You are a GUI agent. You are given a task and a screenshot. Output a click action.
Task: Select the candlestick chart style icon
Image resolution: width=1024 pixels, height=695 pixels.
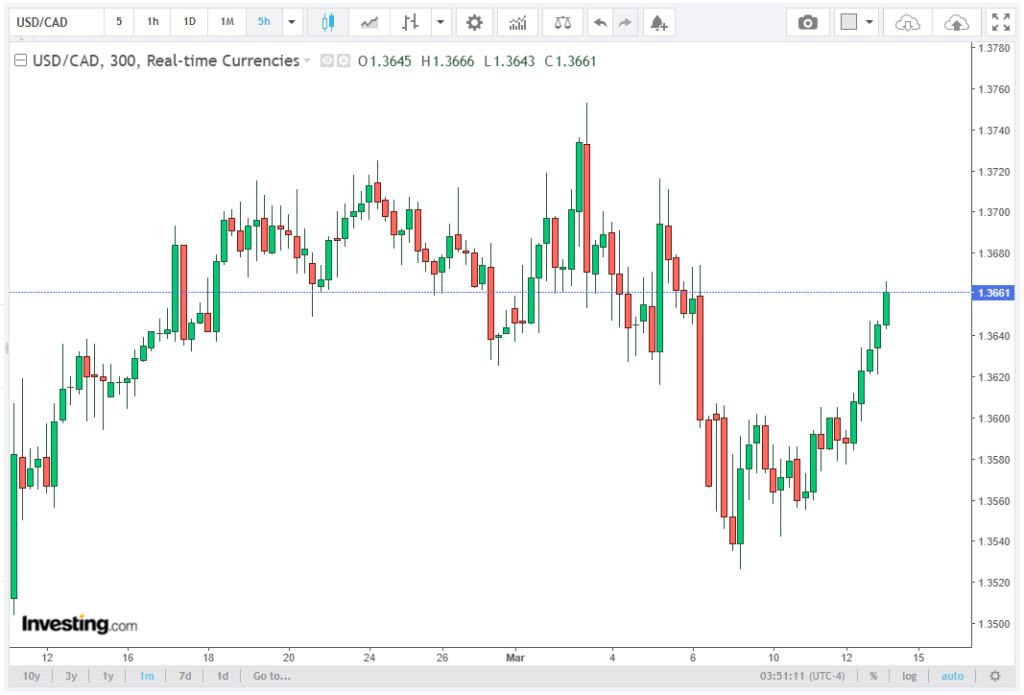point(327,22)
